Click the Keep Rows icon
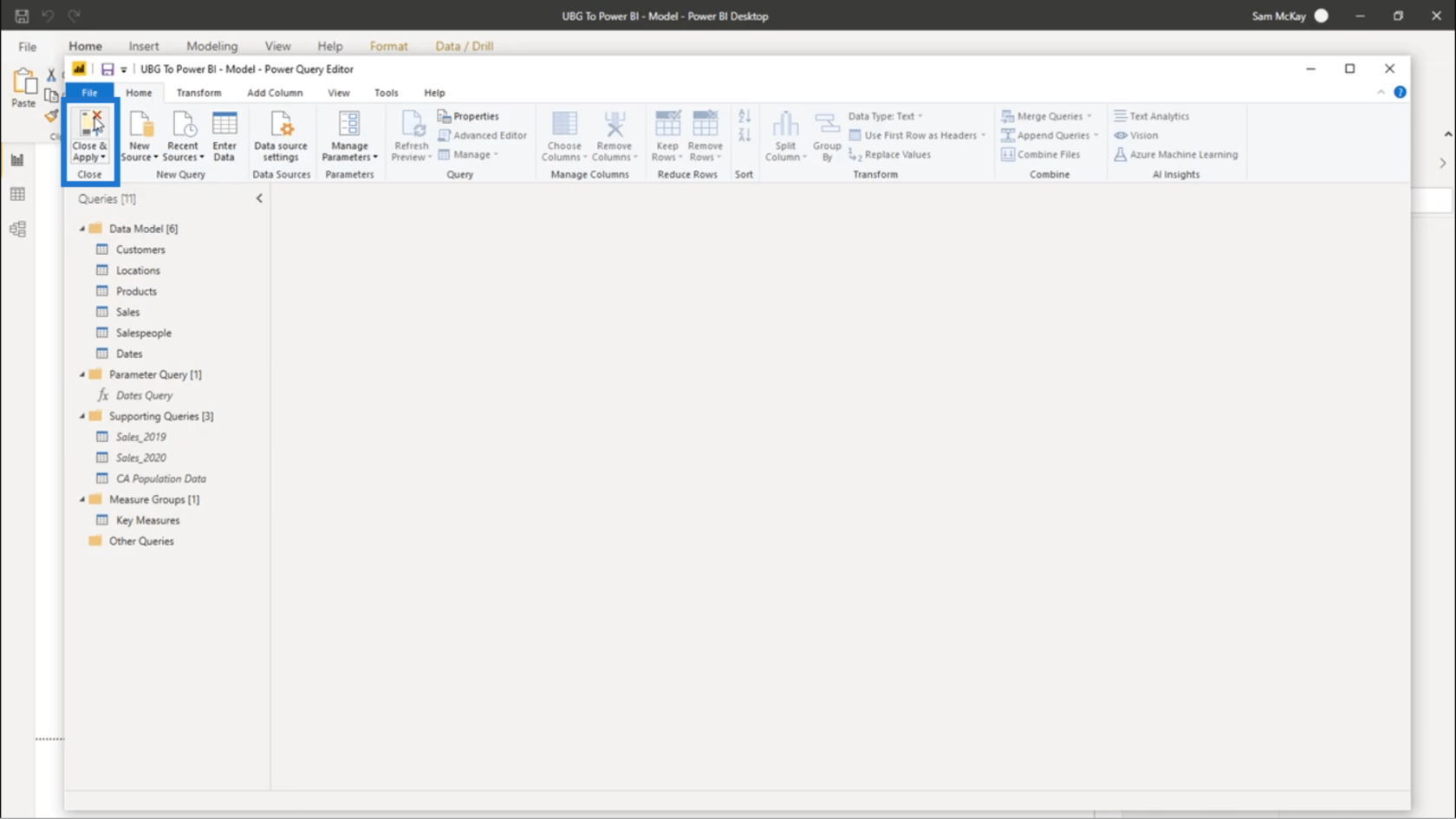This screenshot has height=819, width=1456. [667, 124]
